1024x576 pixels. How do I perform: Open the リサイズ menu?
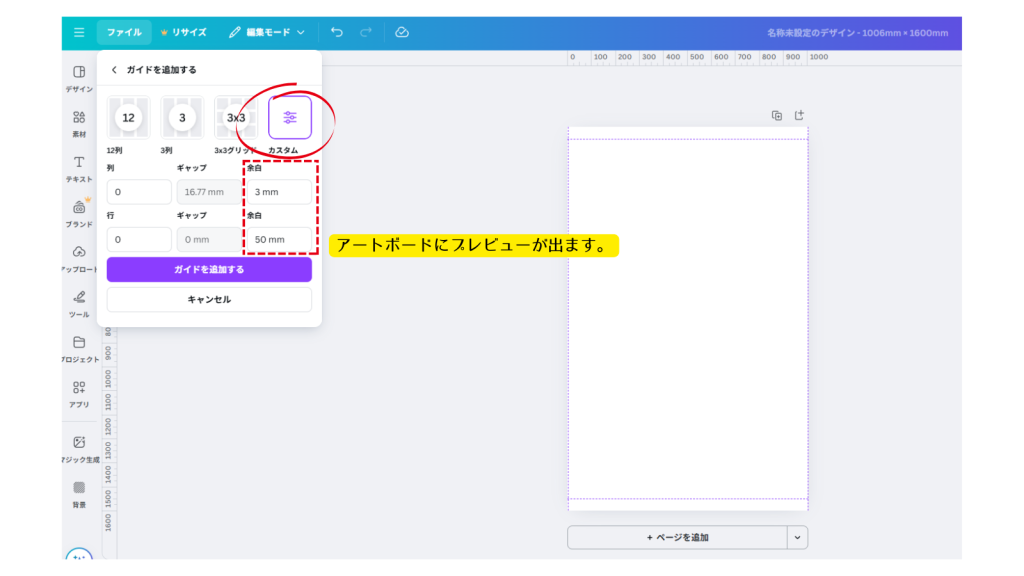pos(183,32)
